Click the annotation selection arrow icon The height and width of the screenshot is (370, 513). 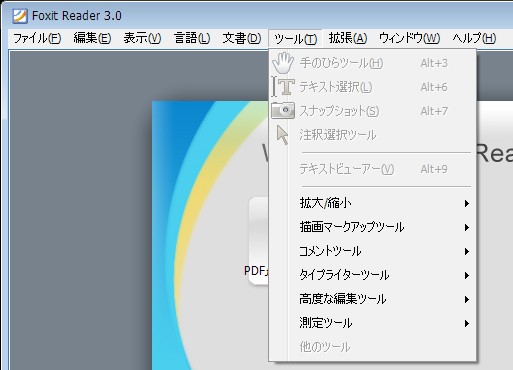(282, 135)
